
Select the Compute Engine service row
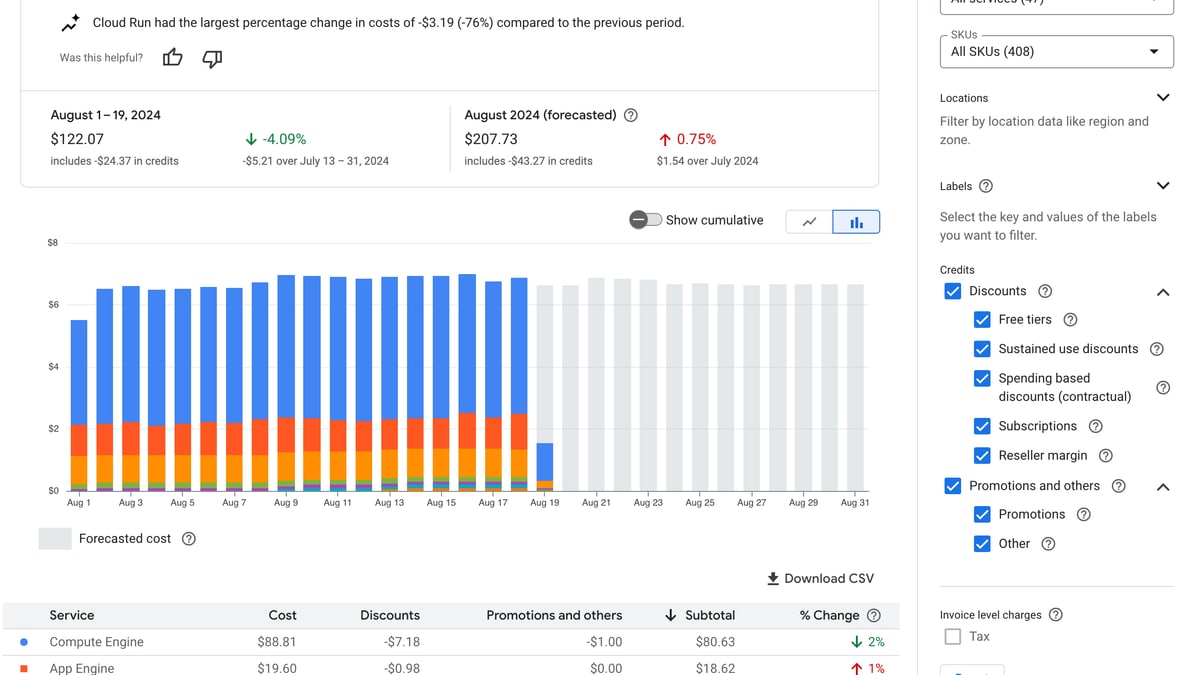click(x=450, y=642)
